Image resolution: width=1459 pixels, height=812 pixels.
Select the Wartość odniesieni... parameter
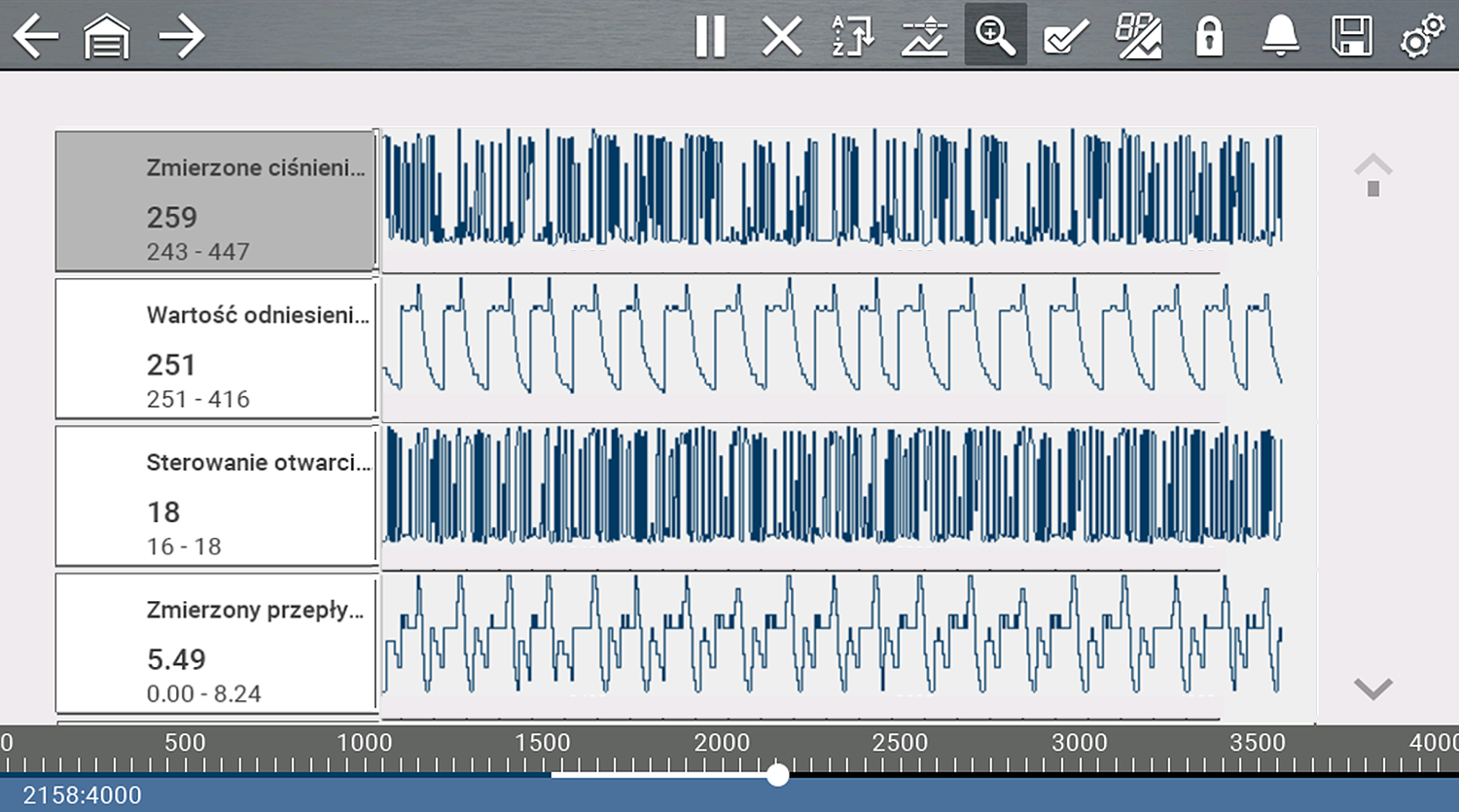click(216, 349)
